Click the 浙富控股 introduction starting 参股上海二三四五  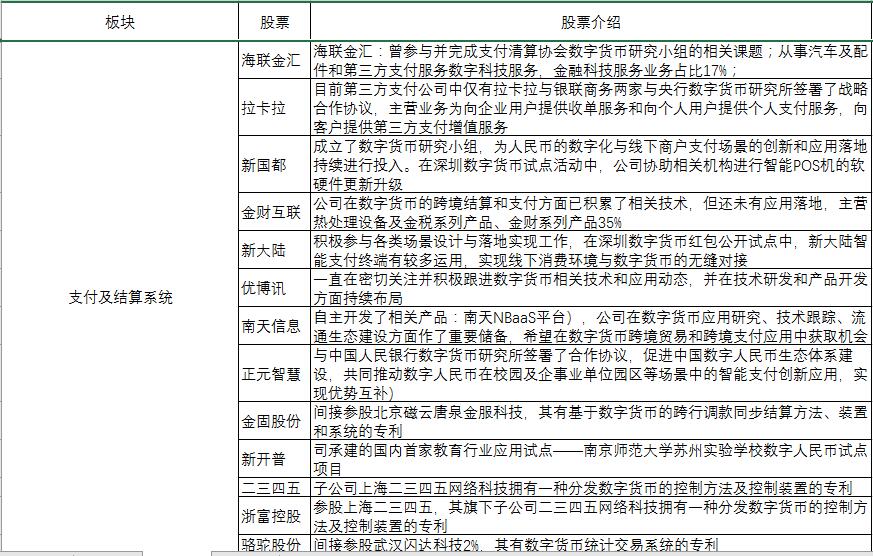click(591, 516)
